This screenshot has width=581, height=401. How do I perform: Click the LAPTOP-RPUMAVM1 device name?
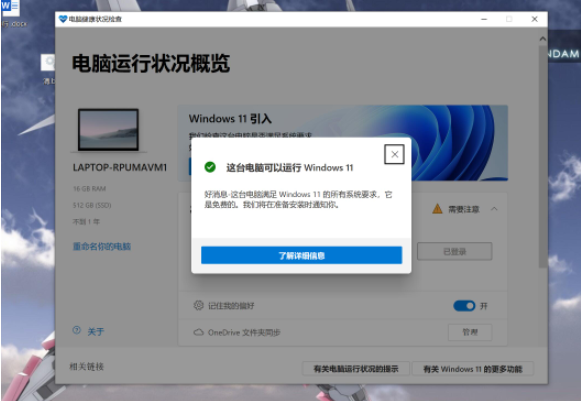(x=120, y=168)
